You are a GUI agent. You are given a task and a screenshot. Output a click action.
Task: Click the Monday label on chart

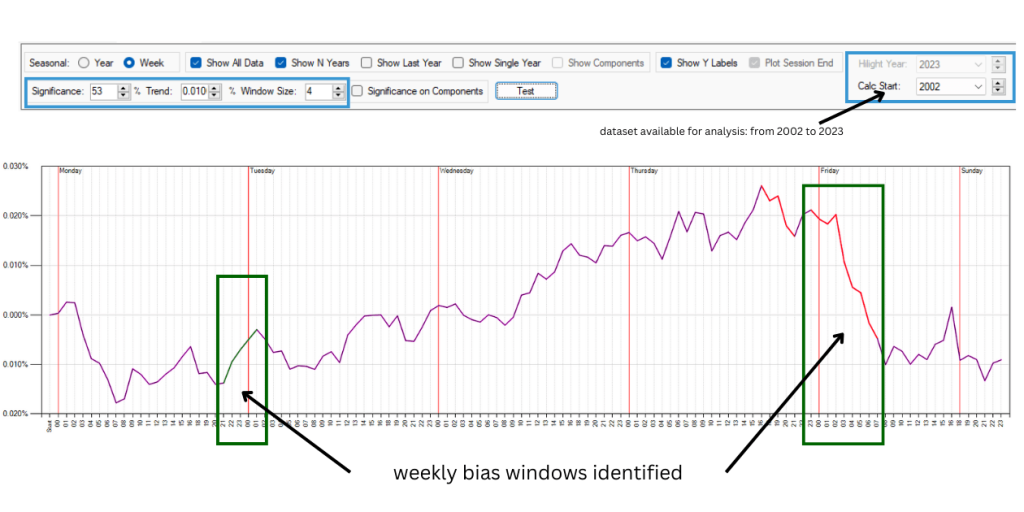point(71,170)
